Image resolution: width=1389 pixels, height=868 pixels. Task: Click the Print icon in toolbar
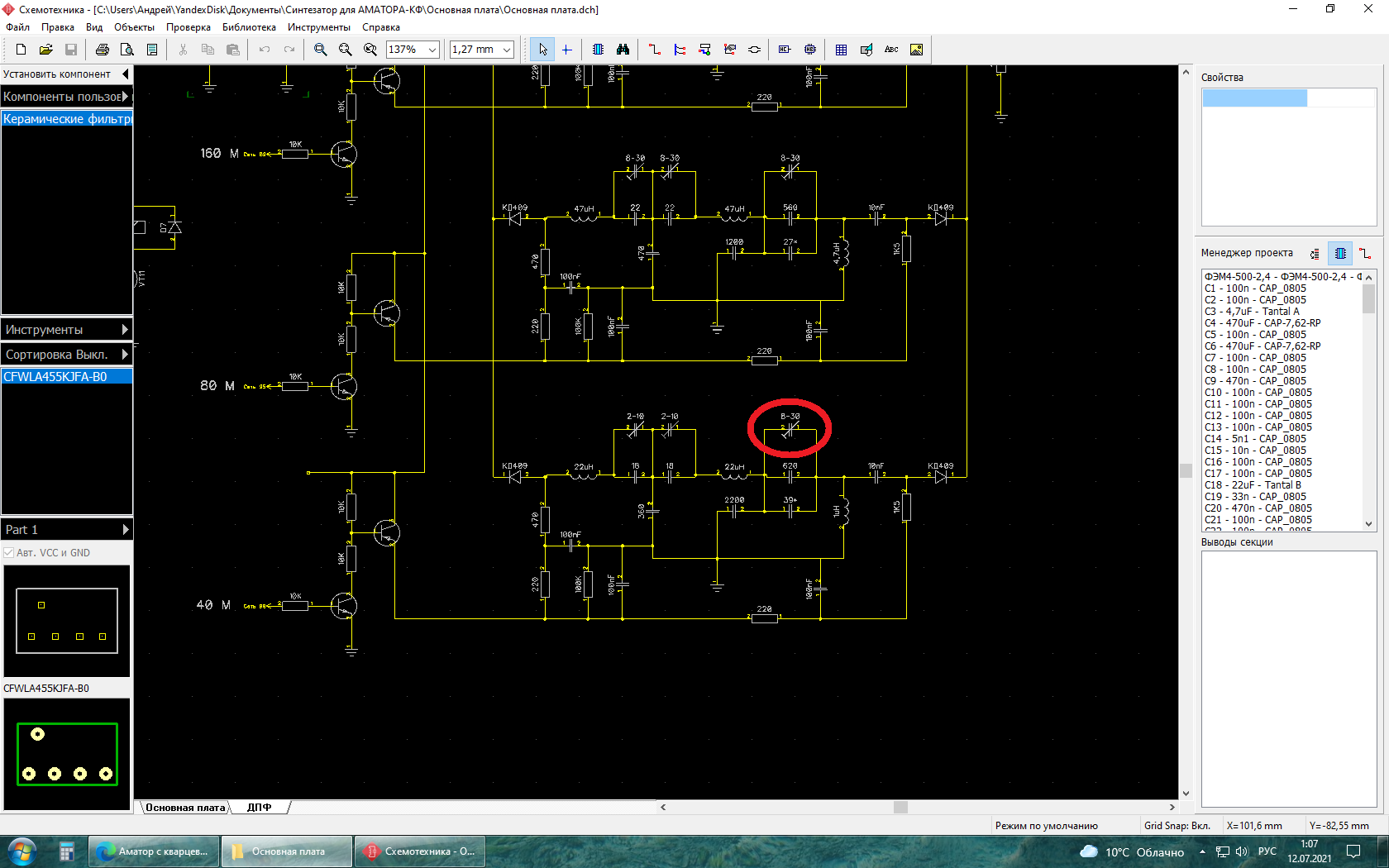[x=103, y=50]
